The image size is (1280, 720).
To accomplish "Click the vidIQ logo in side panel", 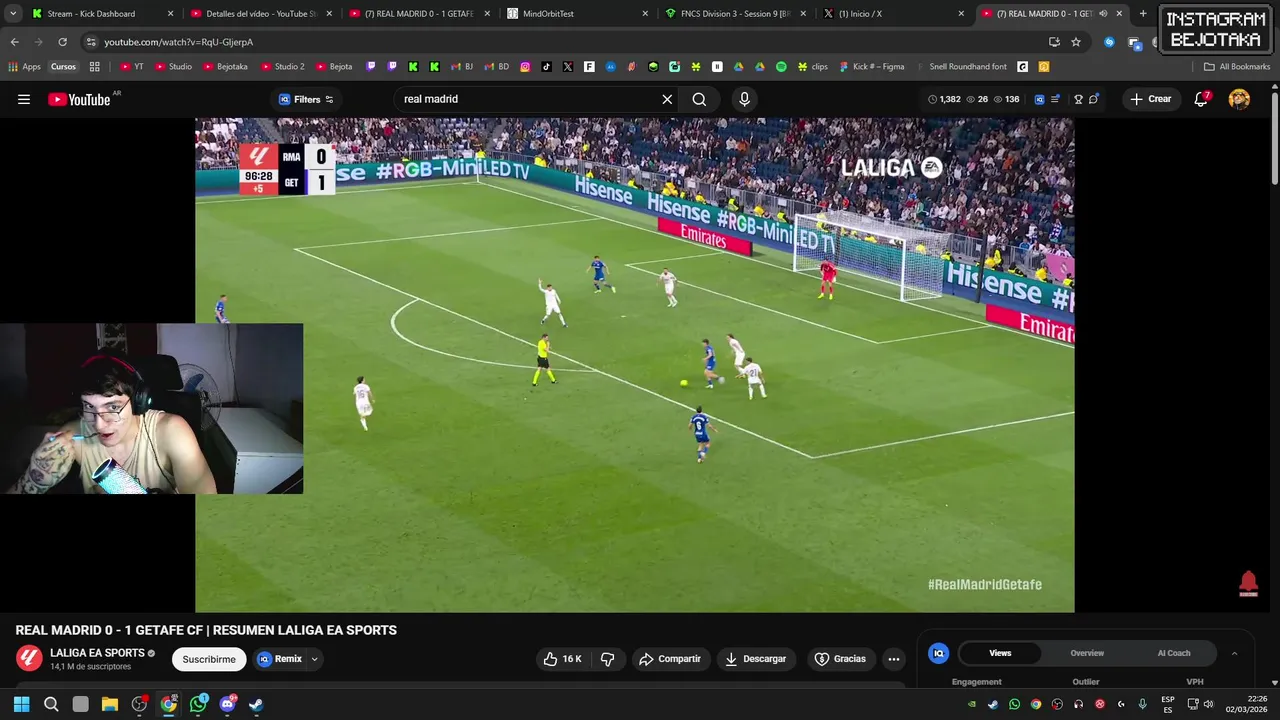I will click(938, 653).
